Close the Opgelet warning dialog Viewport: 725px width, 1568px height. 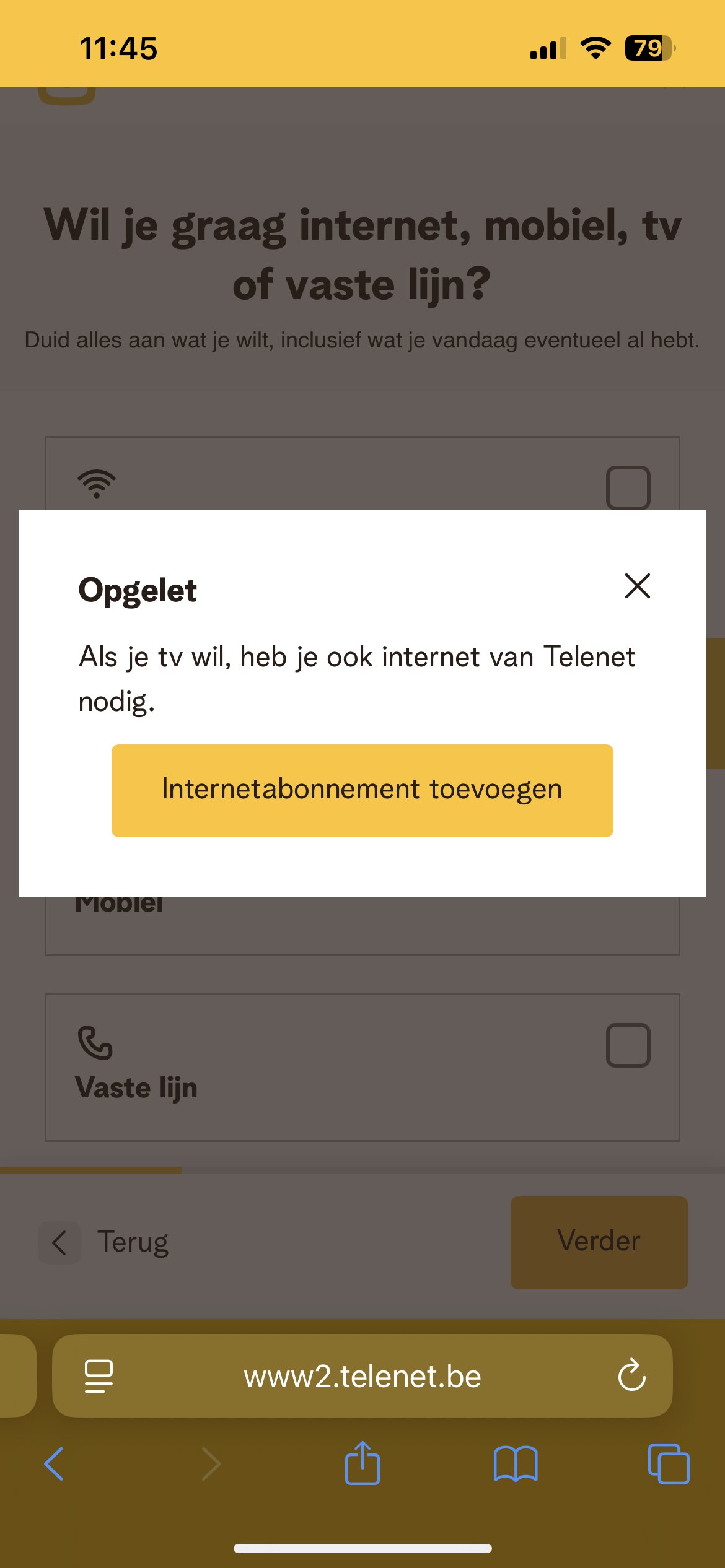click(x=637, y=586)
